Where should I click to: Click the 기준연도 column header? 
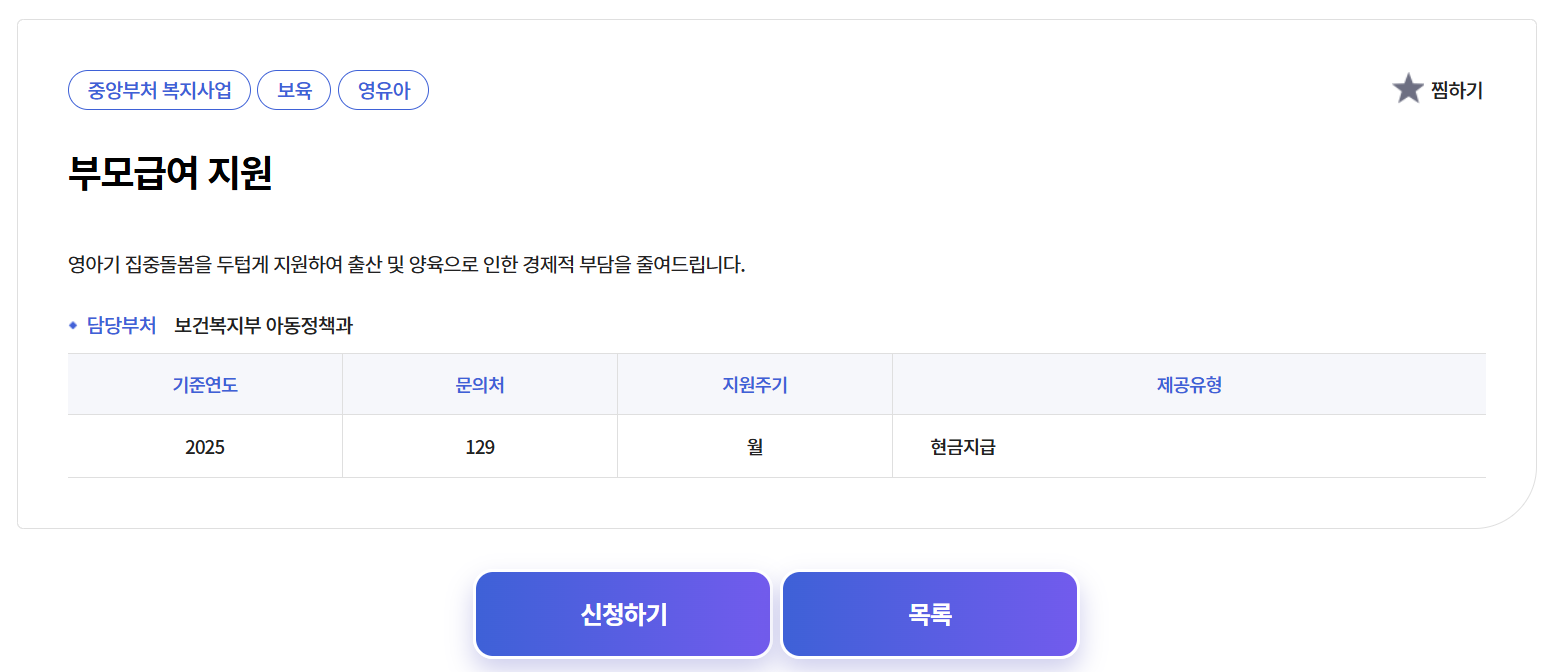point(204,384)
